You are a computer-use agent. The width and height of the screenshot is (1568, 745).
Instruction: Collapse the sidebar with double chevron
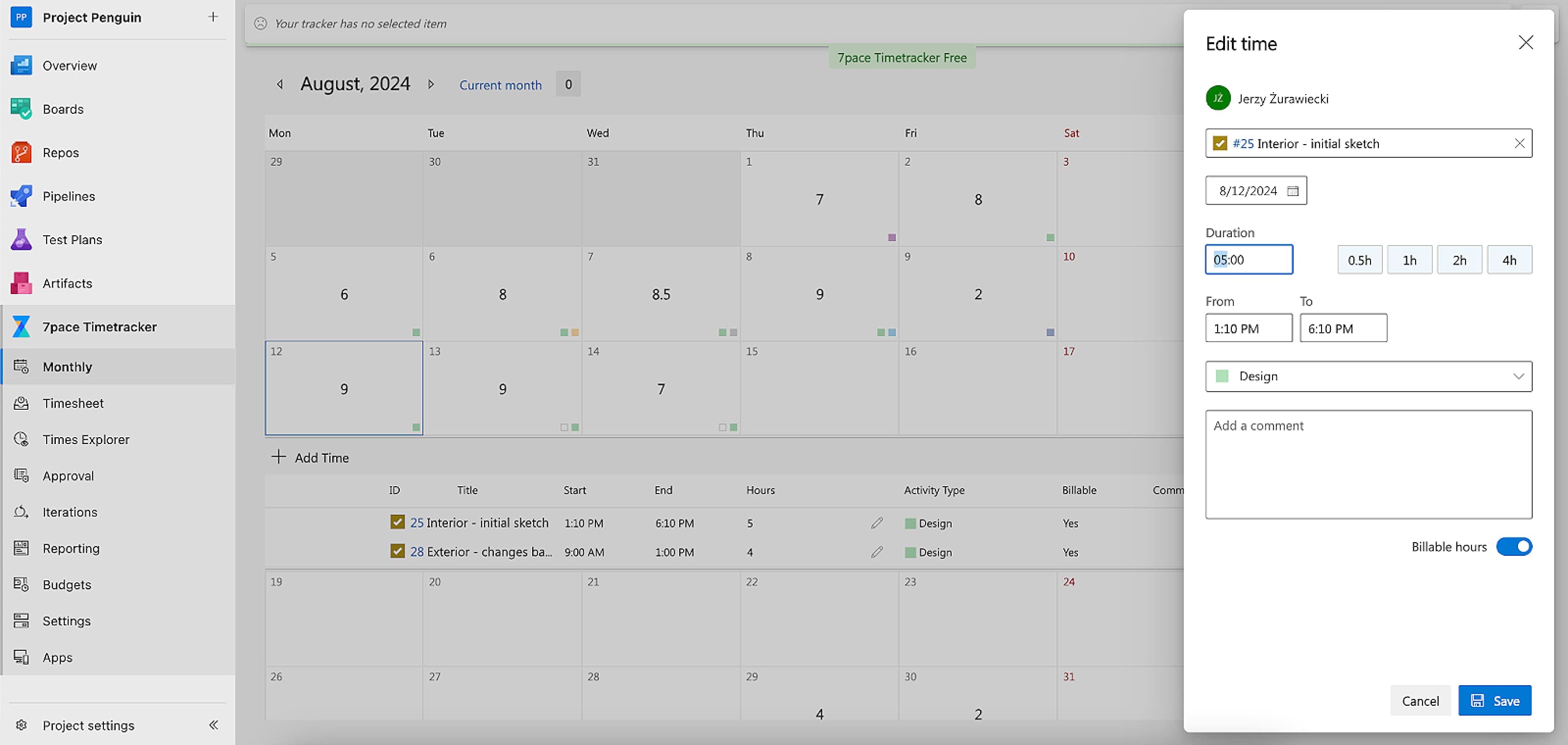pyautogui.click(x=214, y=724)
